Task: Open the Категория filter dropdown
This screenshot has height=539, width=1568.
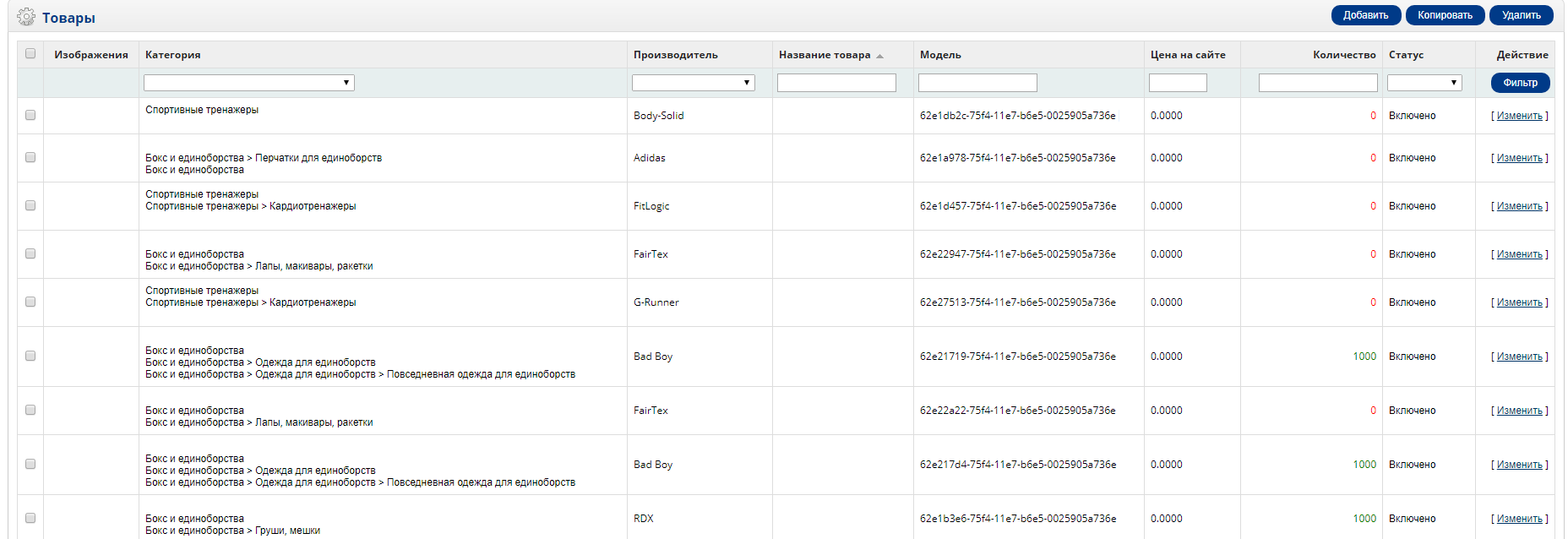Action: click(249, 83)
